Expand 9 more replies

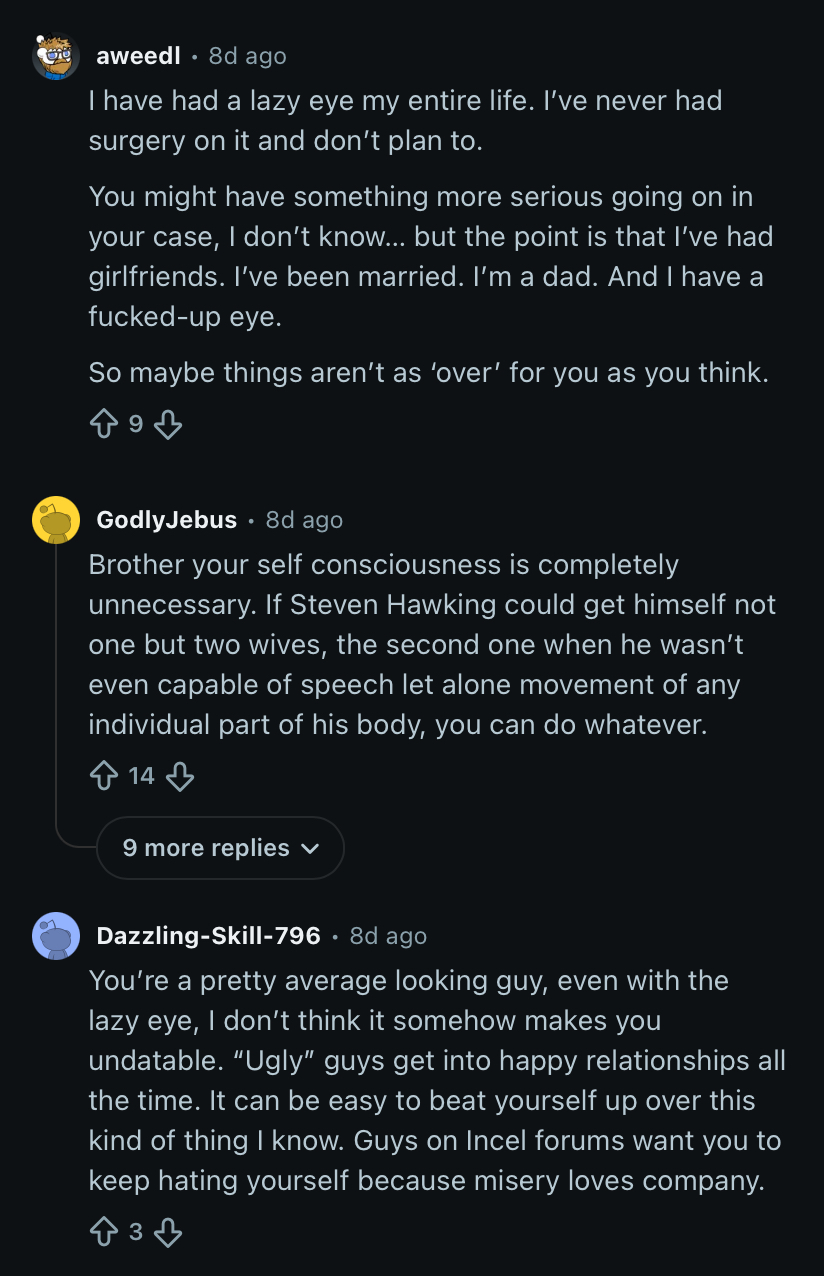207,848
